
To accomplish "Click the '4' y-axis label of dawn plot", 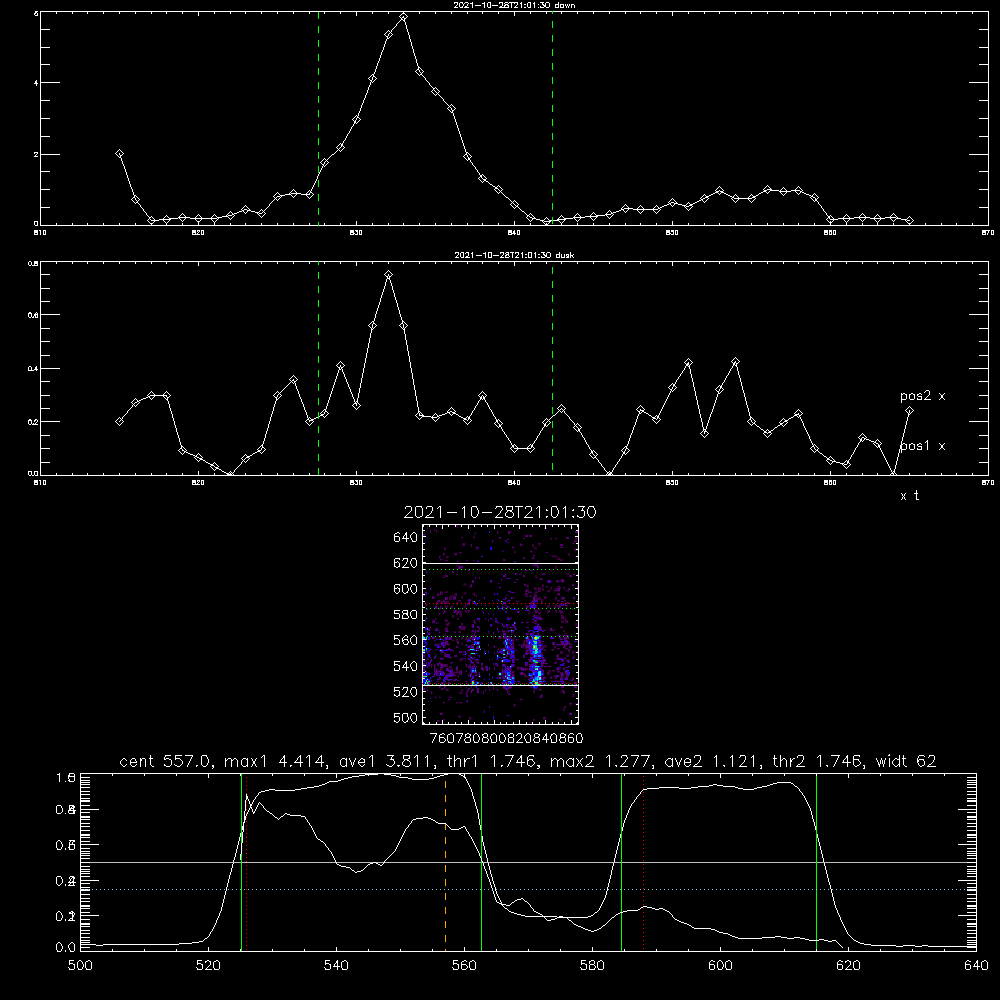I will click(x=36, y=83).
